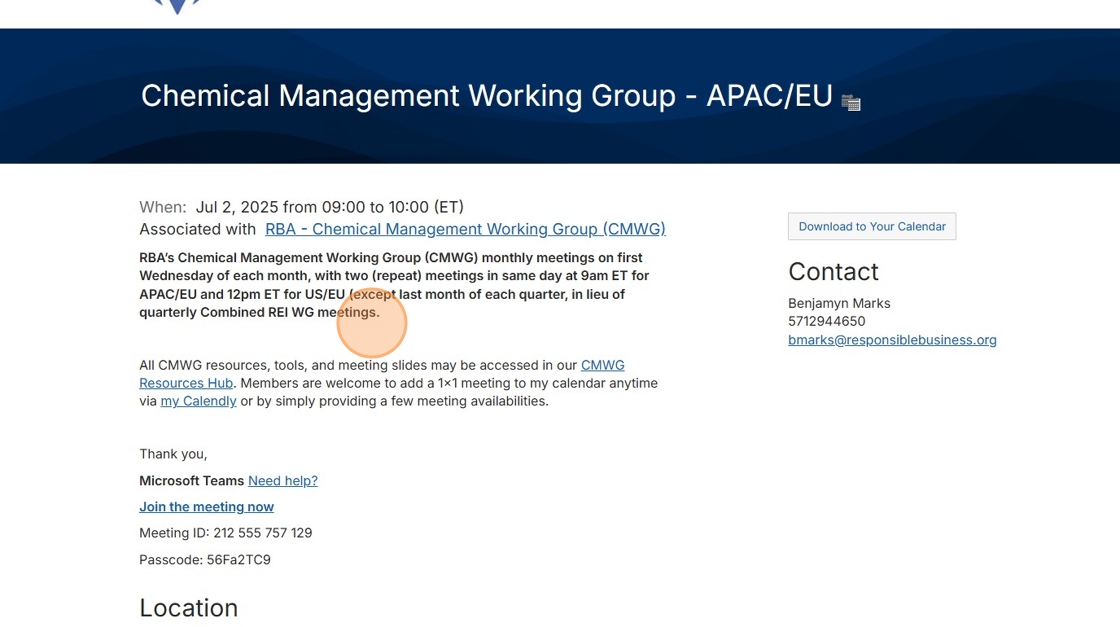Open the RBA - Chemical Management Working Group (CMWG) link
The height and width of the screenshot is (627, 1120).
(465, 229)
